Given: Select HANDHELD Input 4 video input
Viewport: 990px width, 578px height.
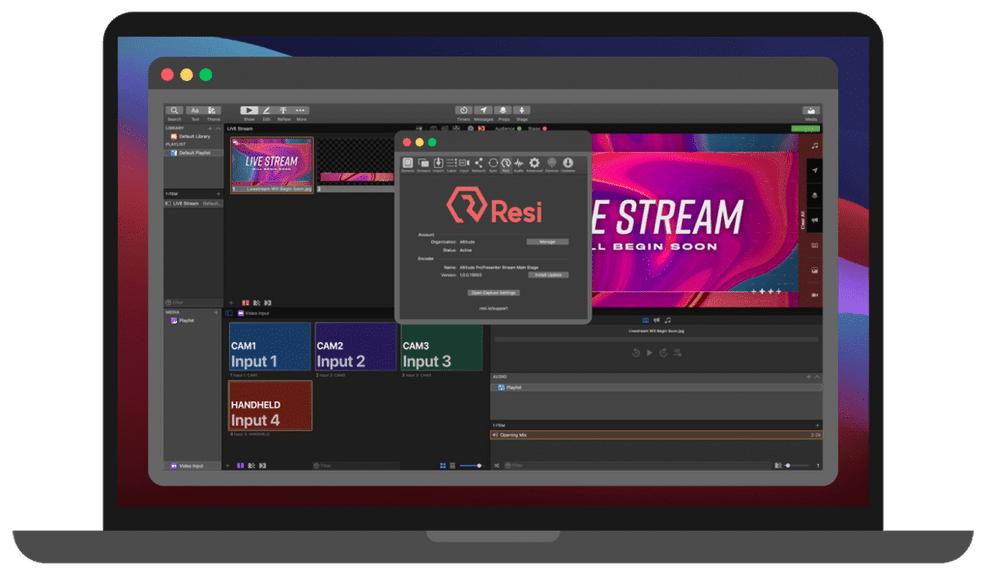Looking at the screenshot, I should 270,406.
